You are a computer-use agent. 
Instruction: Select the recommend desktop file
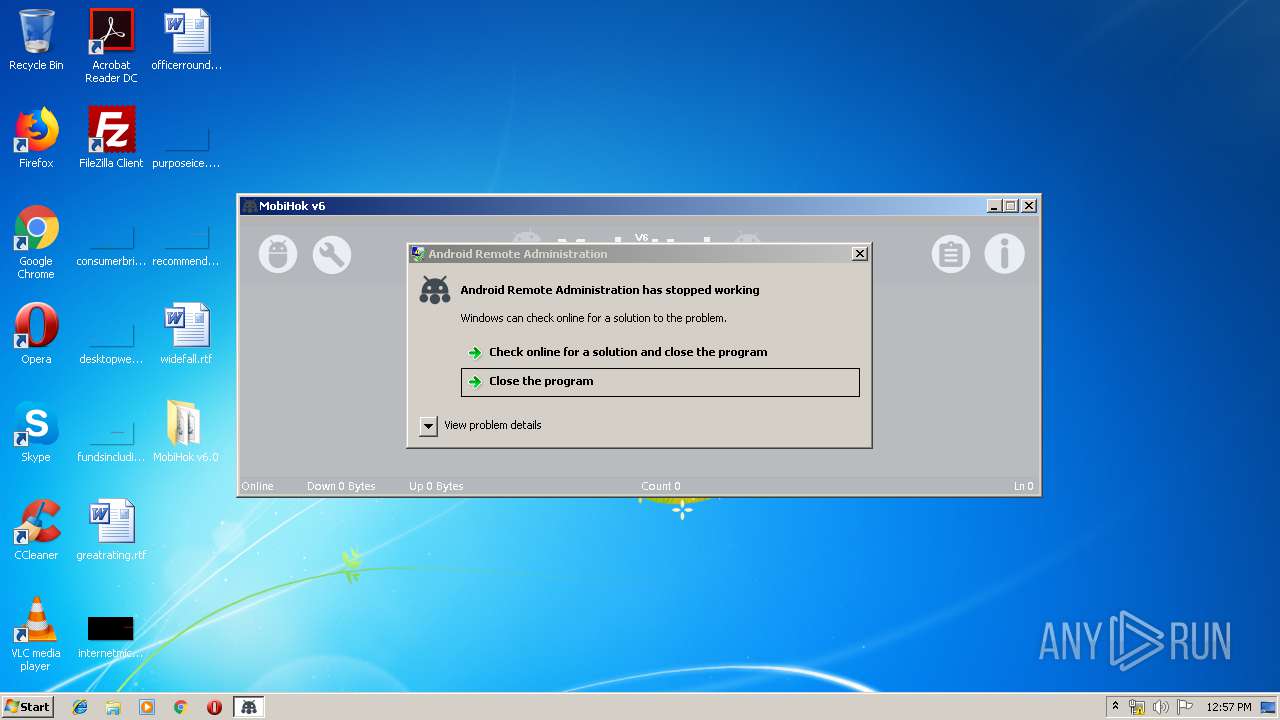(187, 242)
